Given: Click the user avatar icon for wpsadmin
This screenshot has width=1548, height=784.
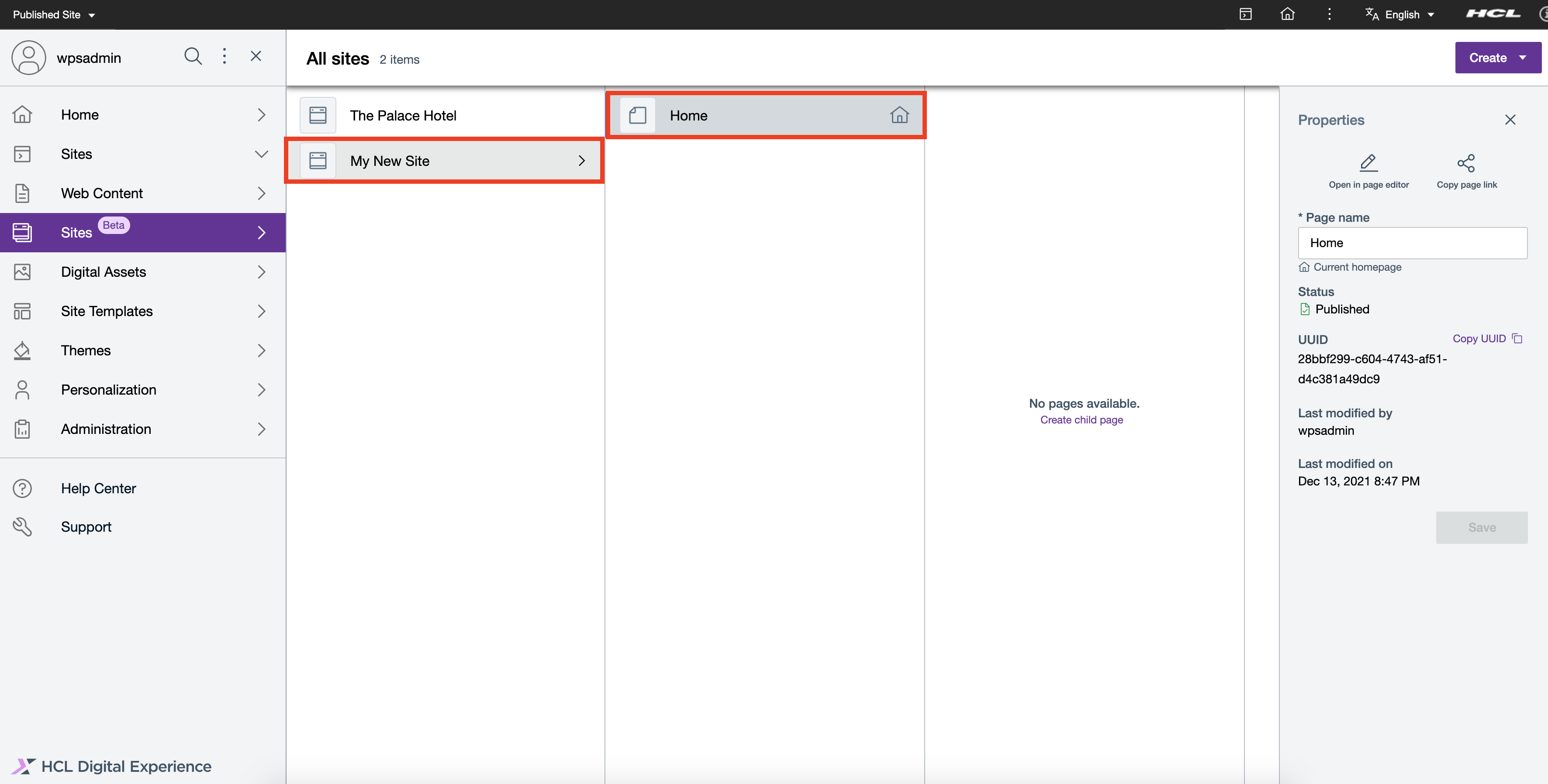Looking at the screenshot, I should [28, 58].
